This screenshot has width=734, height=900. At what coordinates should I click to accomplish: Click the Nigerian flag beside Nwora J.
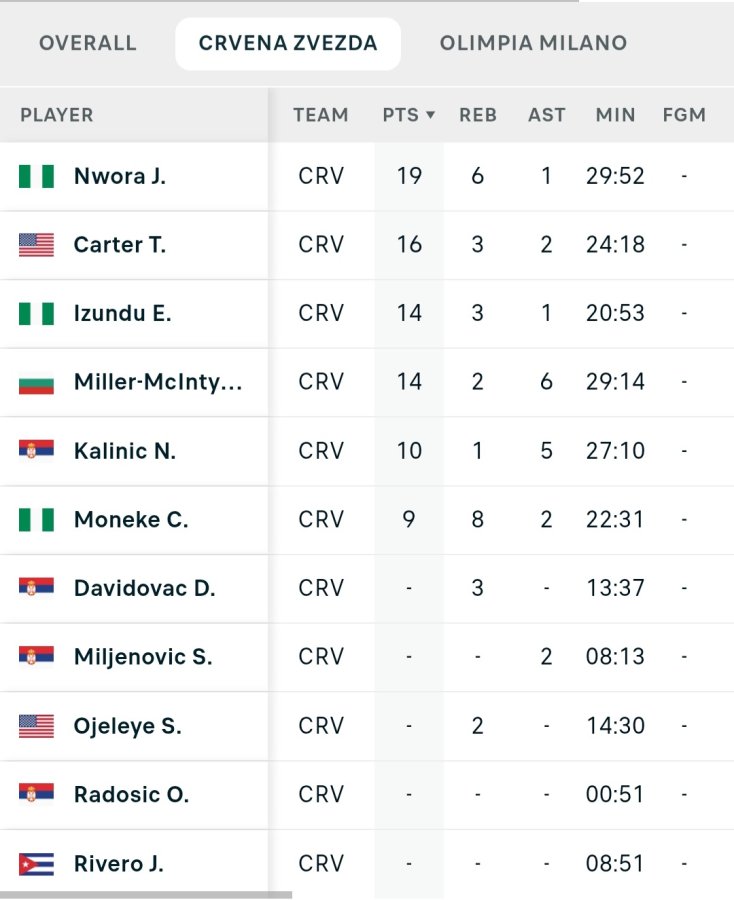(36, 176)
